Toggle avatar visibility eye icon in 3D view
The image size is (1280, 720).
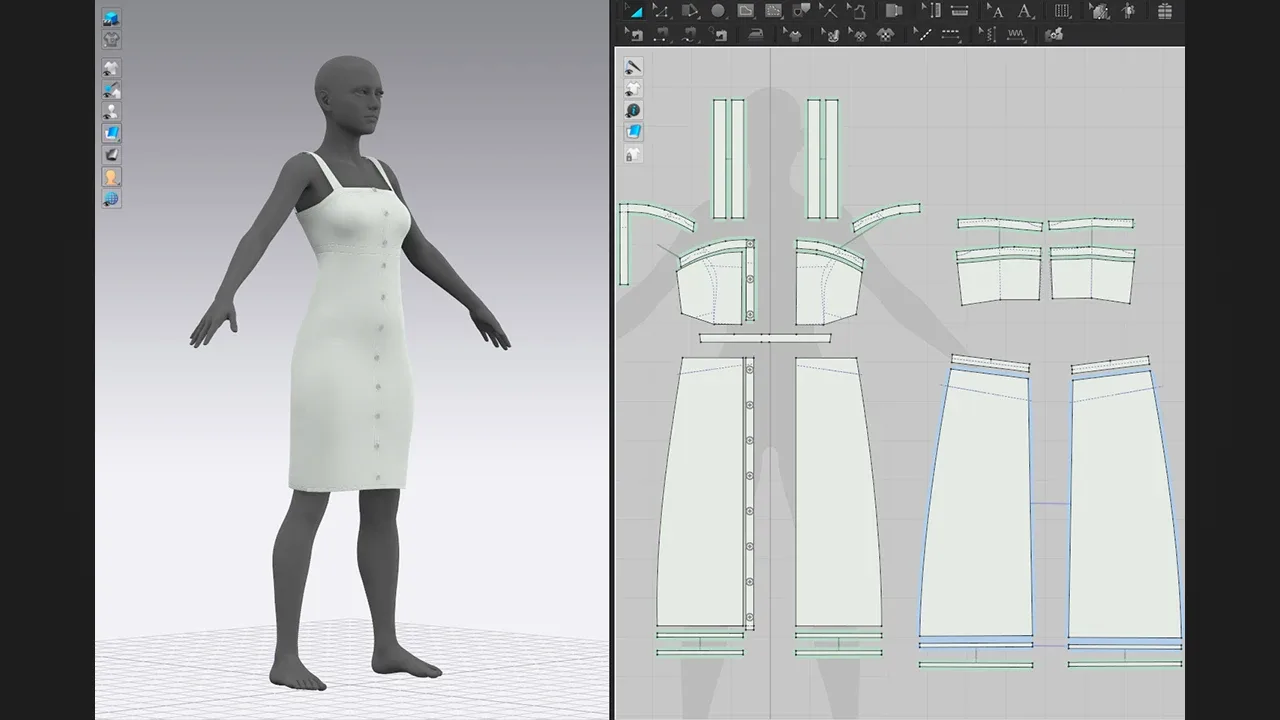click(111, 111)
